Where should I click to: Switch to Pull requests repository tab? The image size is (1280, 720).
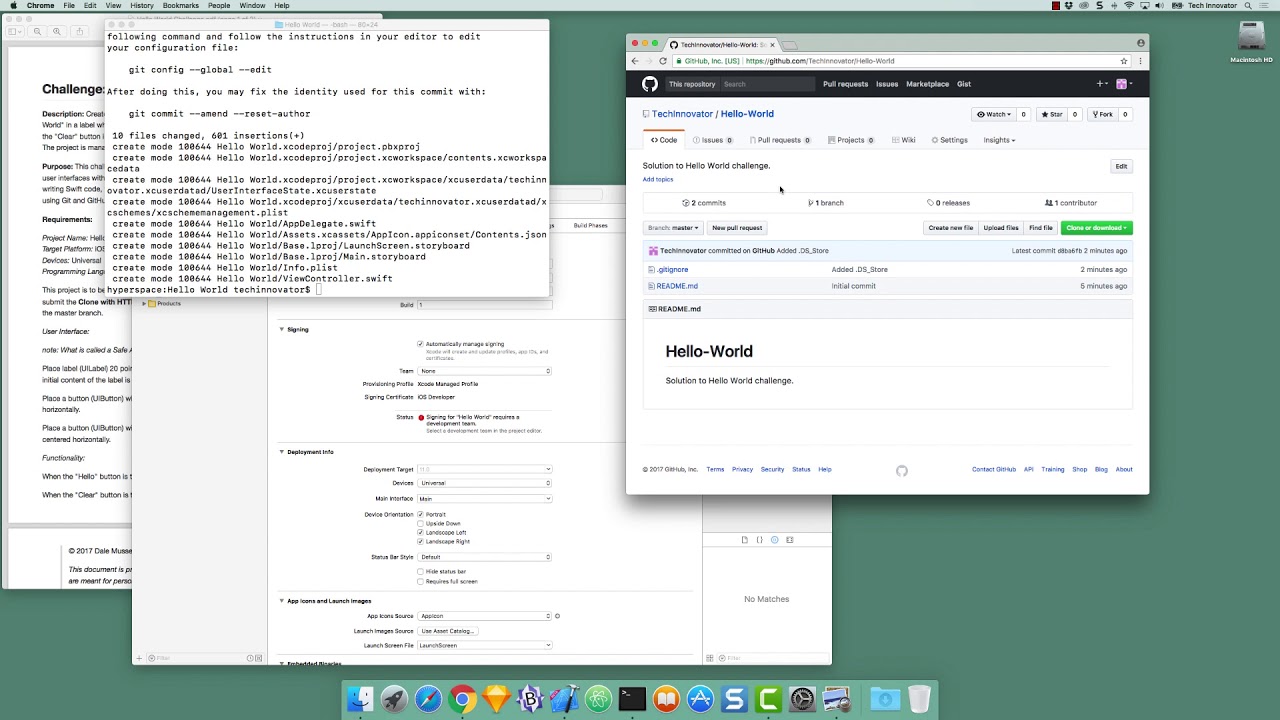779,140
